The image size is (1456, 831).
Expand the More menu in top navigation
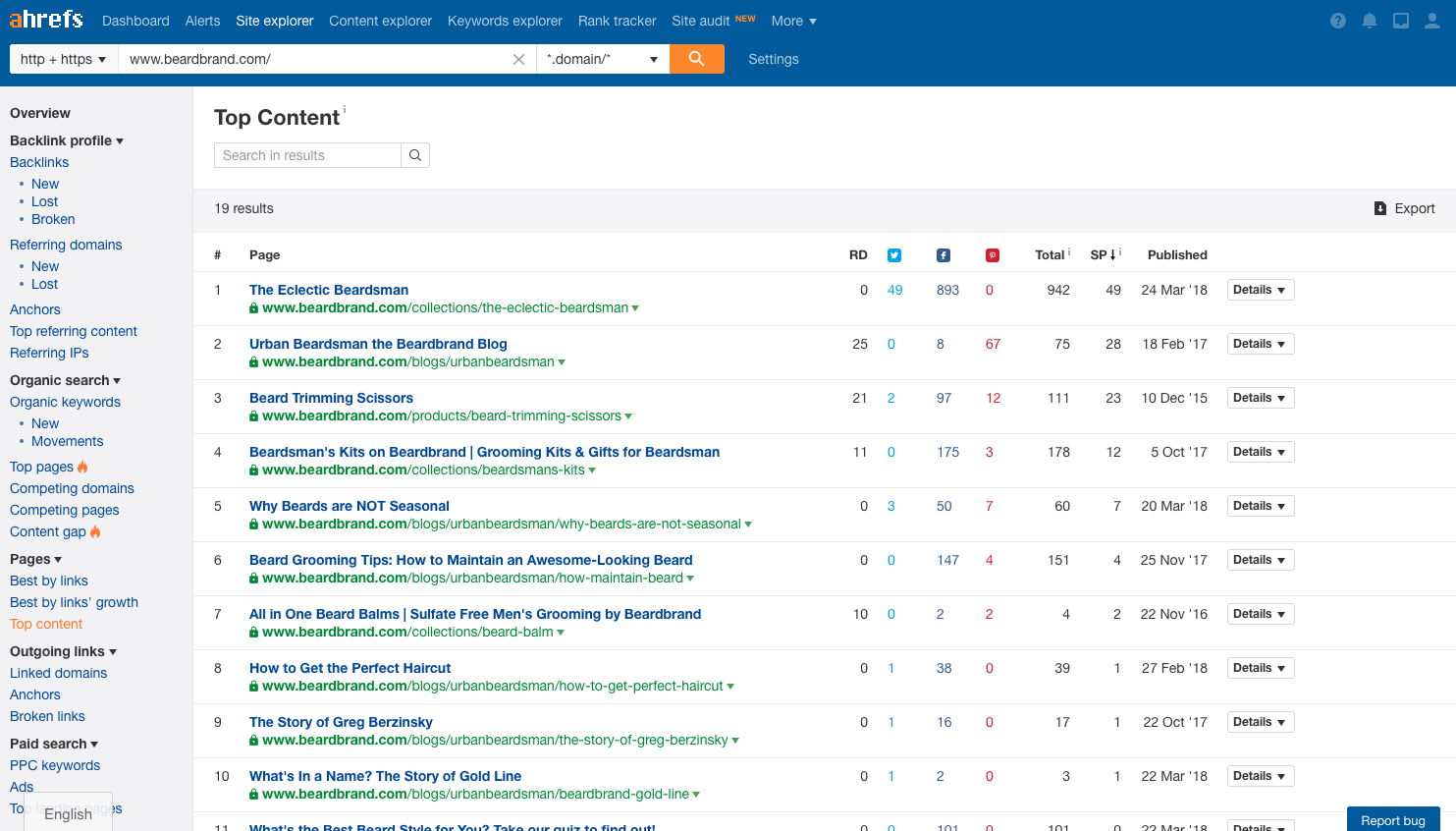click(x=794, y=21)
